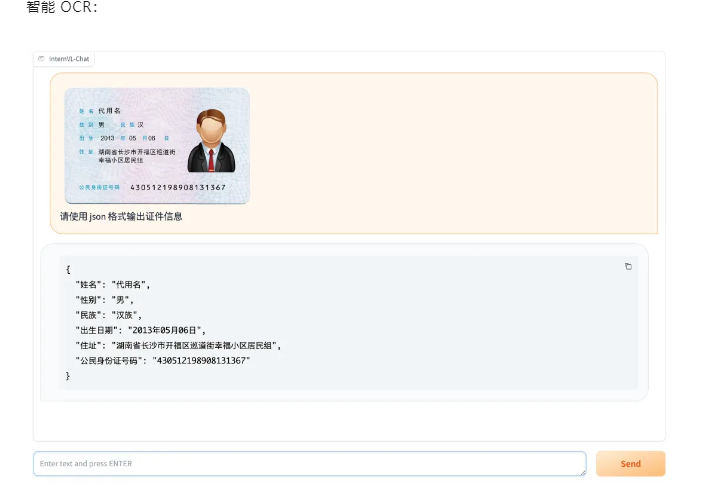This screenshot has width=720, height=488.
Task: Click the text box resize handle
Action: tap(581, 471)
